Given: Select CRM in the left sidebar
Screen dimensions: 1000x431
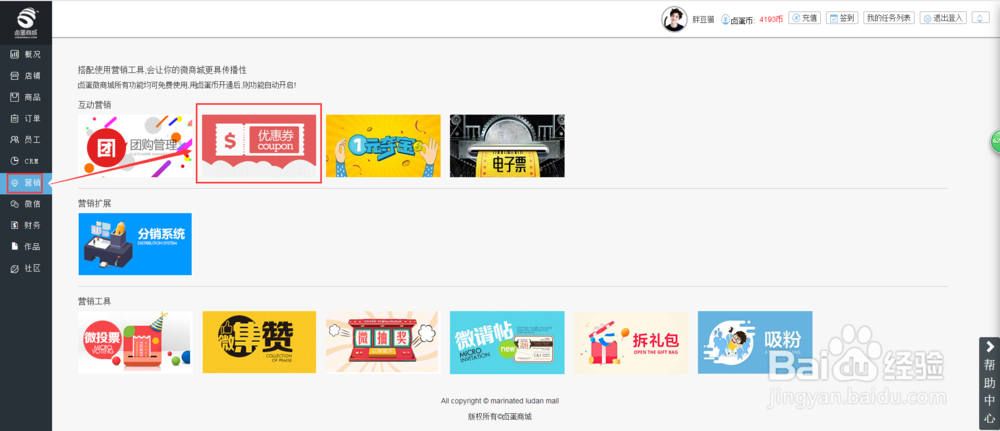Looking at the screenshot, I should (x=26, y=161).
